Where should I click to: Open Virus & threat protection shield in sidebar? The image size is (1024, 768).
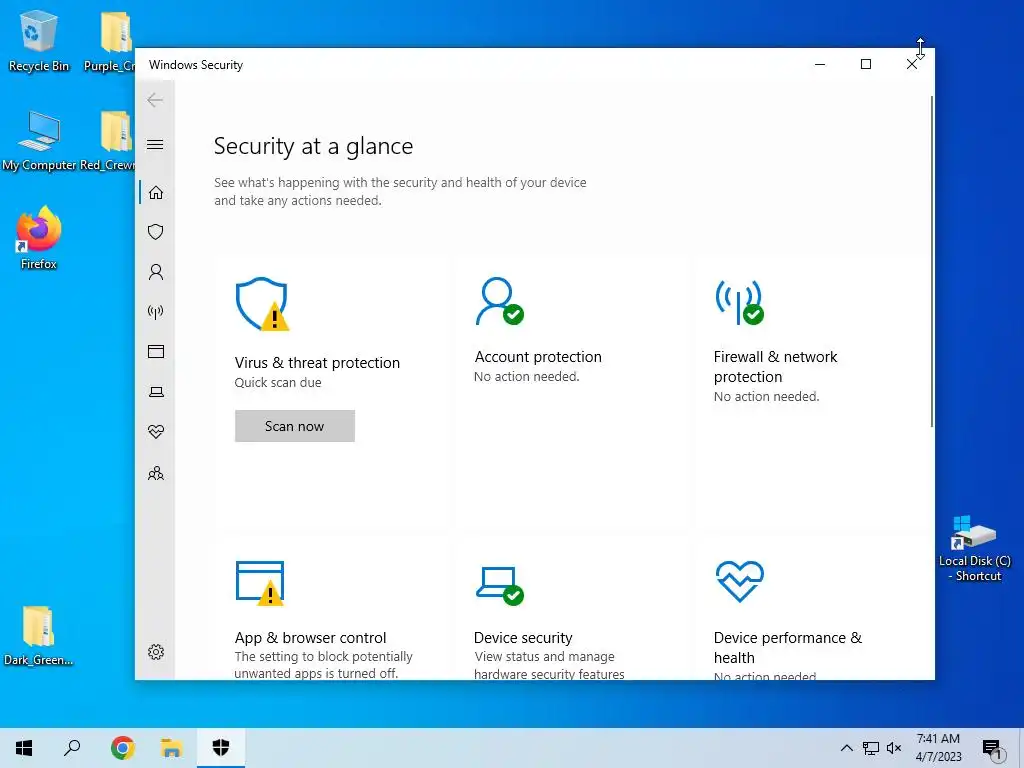click(155, 232)
